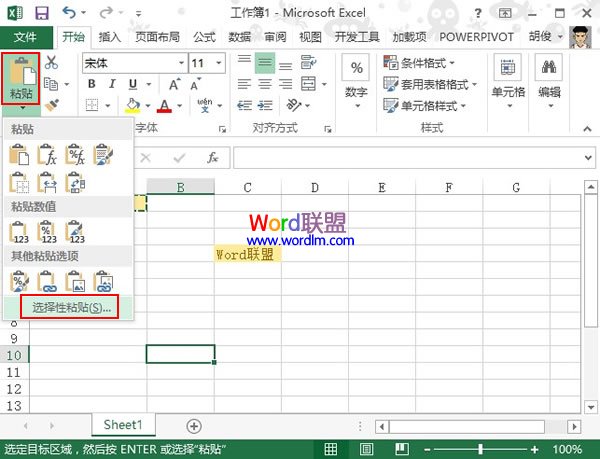Switch to the Data tab

point(240,37)
